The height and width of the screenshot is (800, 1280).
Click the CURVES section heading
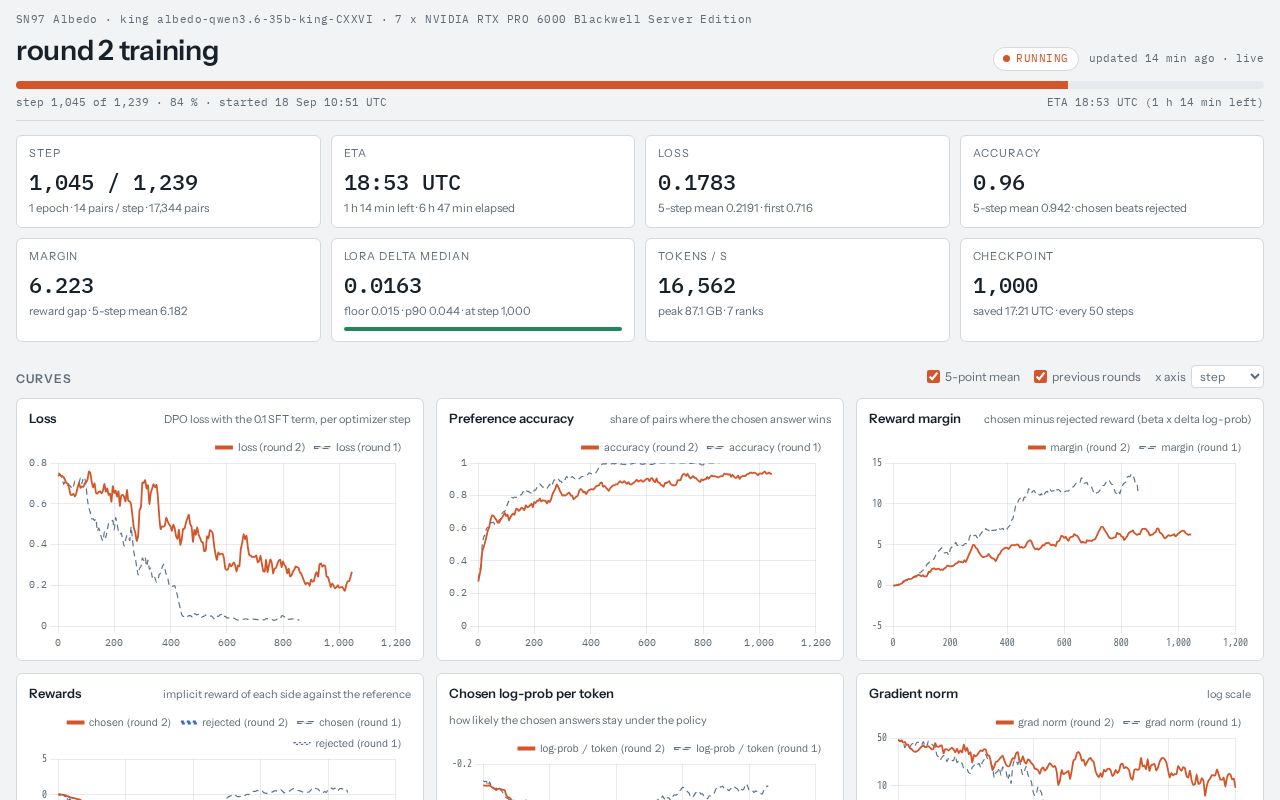coord(44,378)
